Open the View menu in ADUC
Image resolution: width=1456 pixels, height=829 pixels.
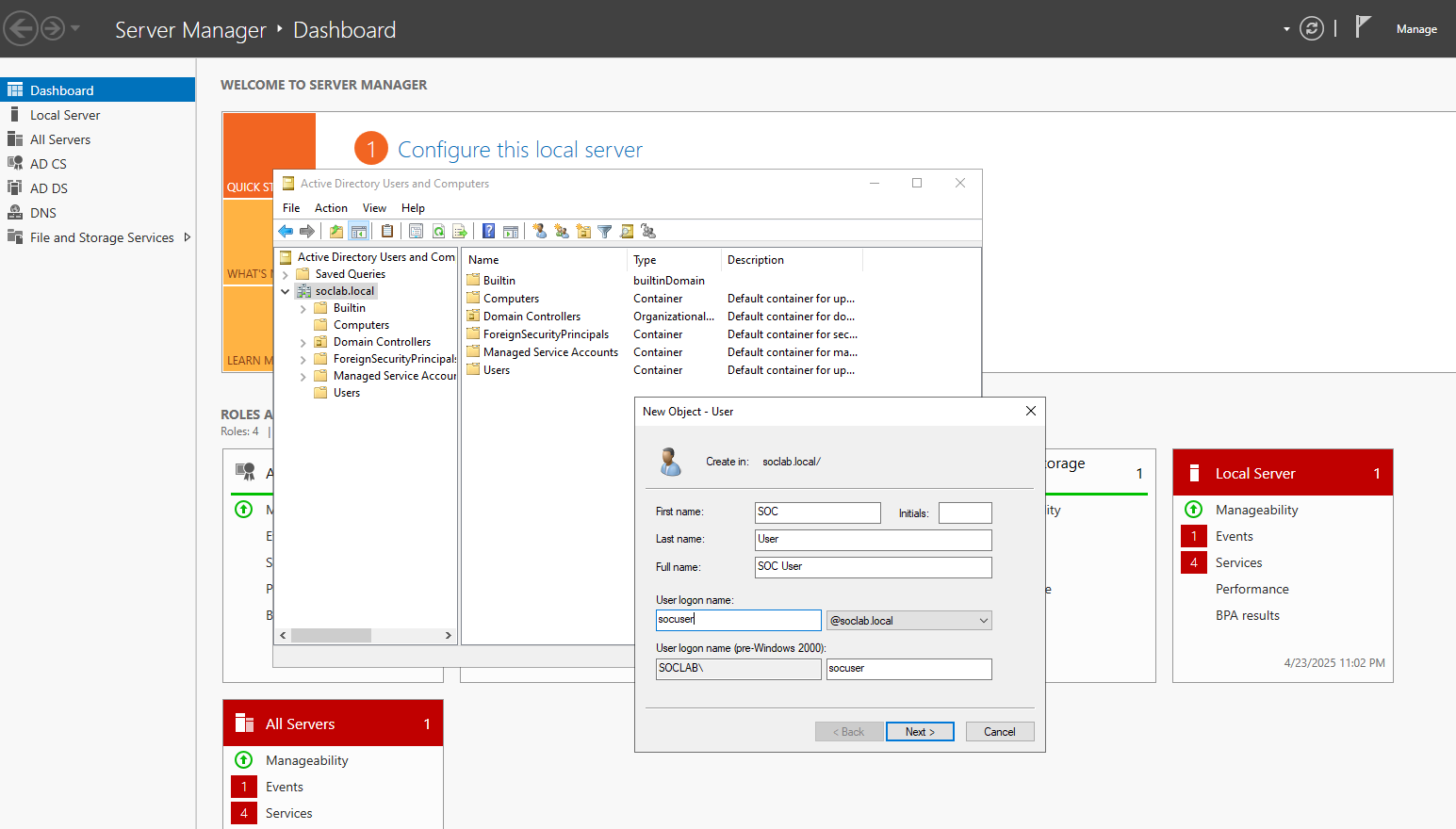point(374,208)
